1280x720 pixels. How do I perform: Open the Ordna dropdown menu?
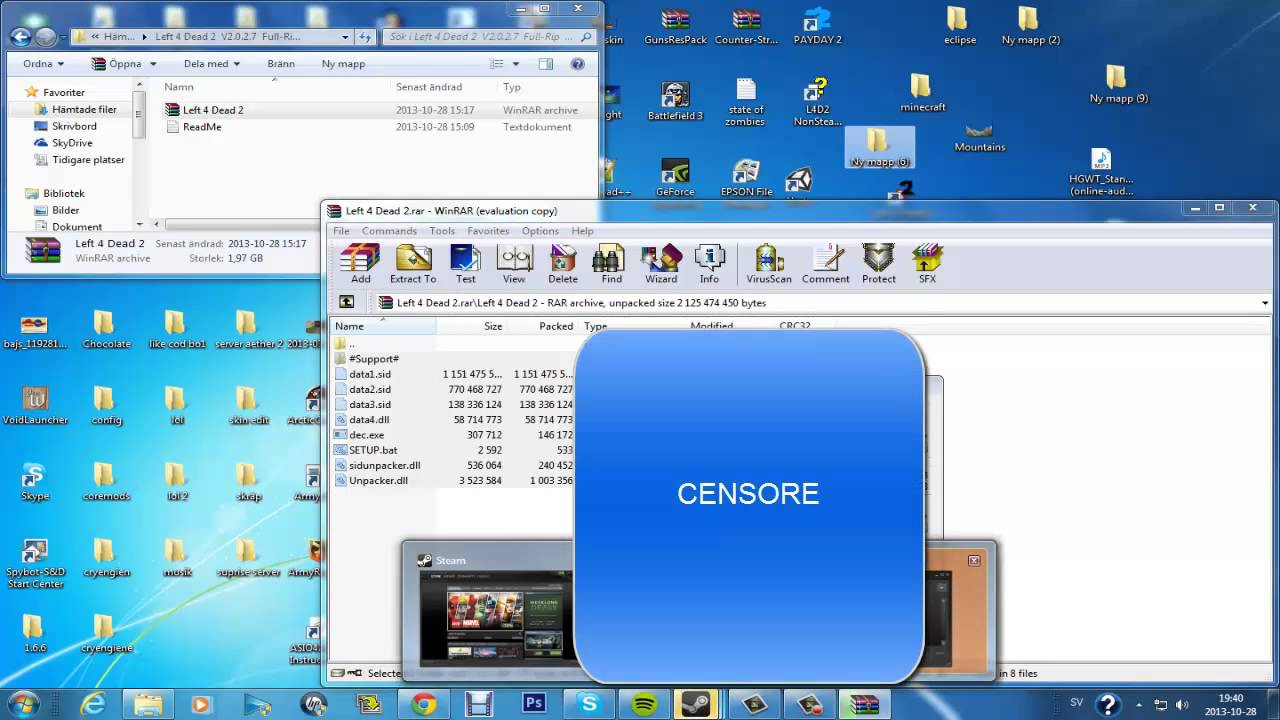(43, 63)
